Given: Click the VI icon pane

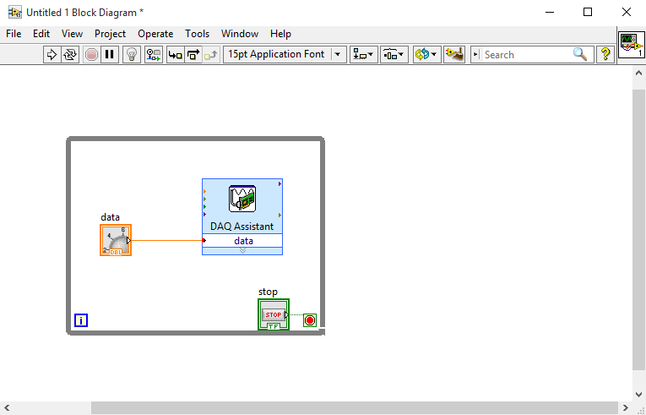Looking at the screenshot, I should click(631, 45).
